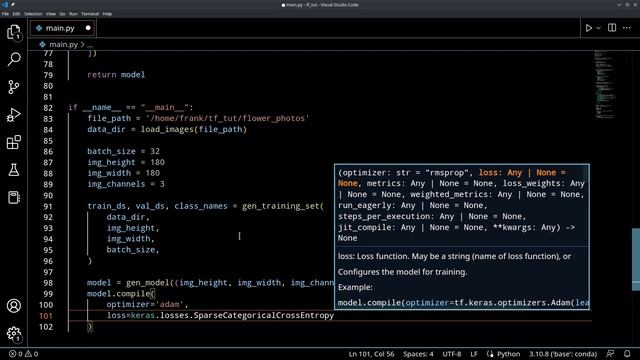This screenshot has width=640, height=360.
Task: Select the main.py editor tab
Action: [62, 28]
